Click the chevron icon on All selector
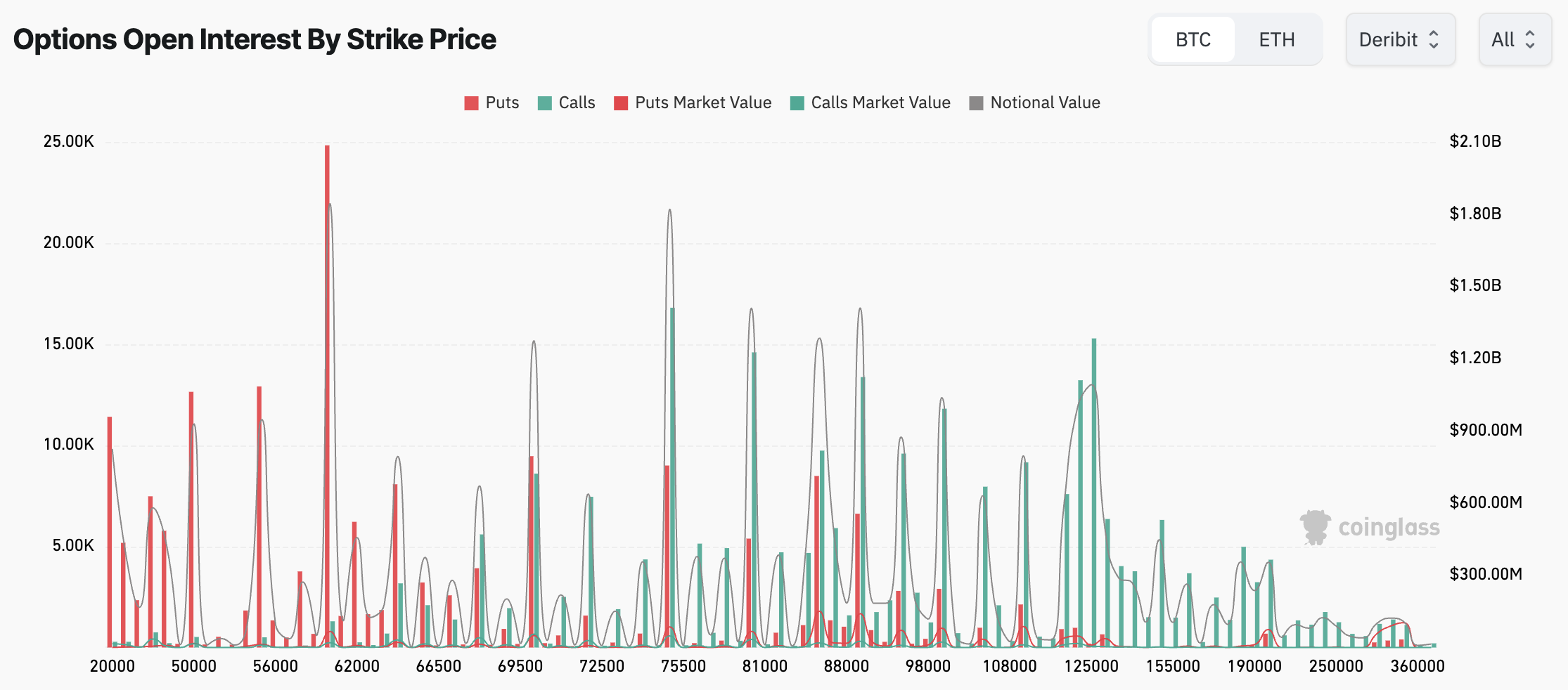The image size is (1568, 690). tap(1530, 40)
